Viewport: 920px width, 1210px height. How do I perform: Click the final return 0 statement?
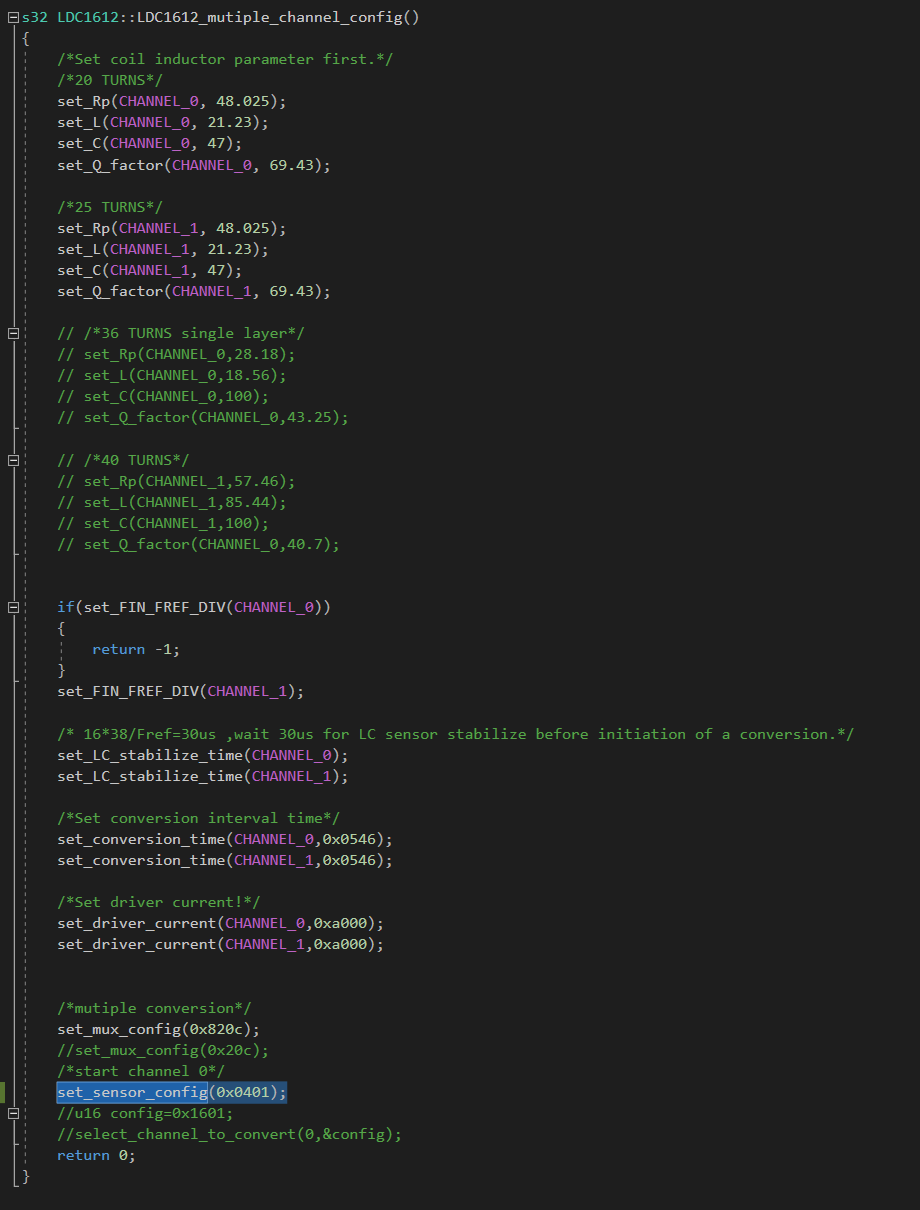point(96,1155)
